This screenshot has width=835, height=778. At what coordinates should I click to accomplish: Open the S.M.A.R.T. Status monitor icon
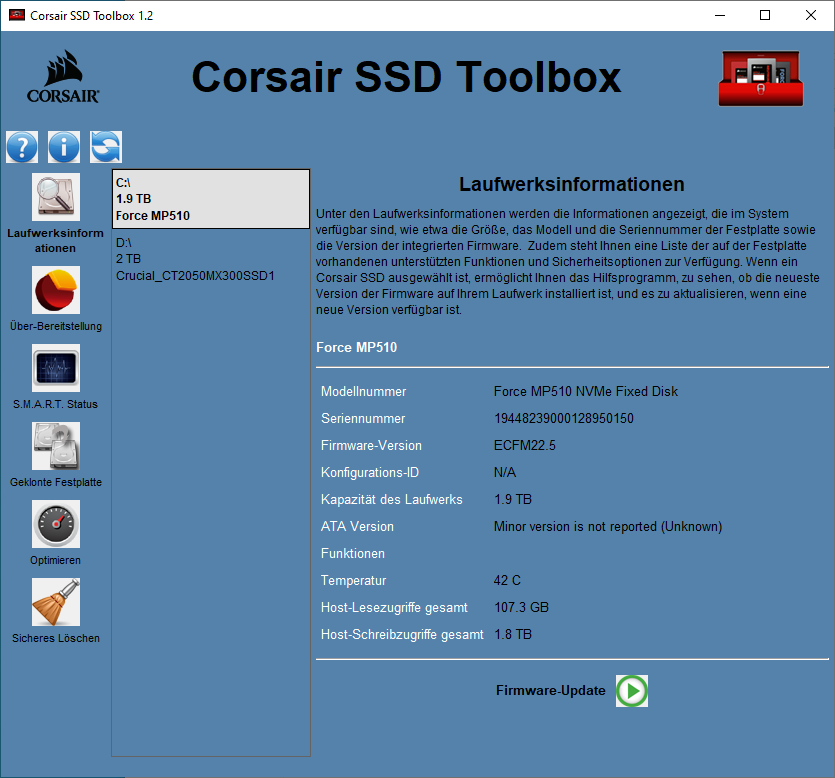click(56, 368)
